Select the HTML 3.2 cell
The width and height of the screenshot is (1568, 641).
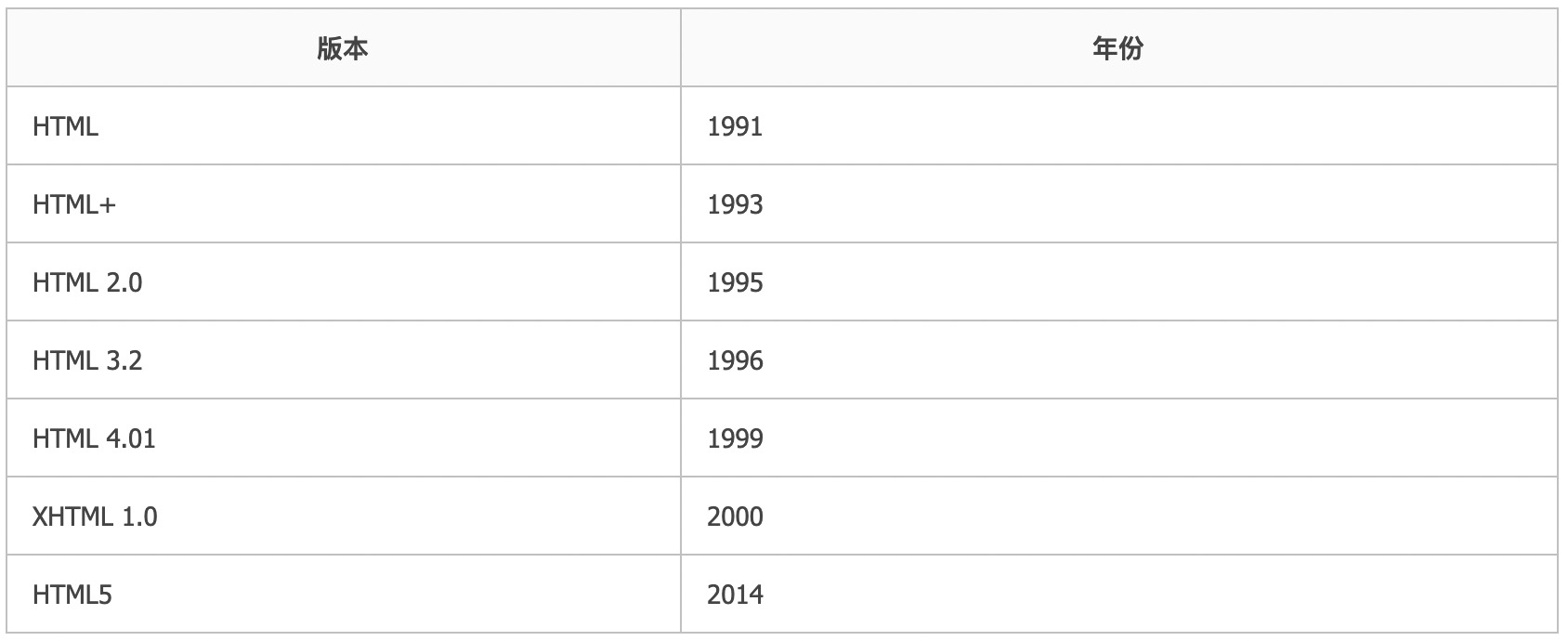(344, 360)
